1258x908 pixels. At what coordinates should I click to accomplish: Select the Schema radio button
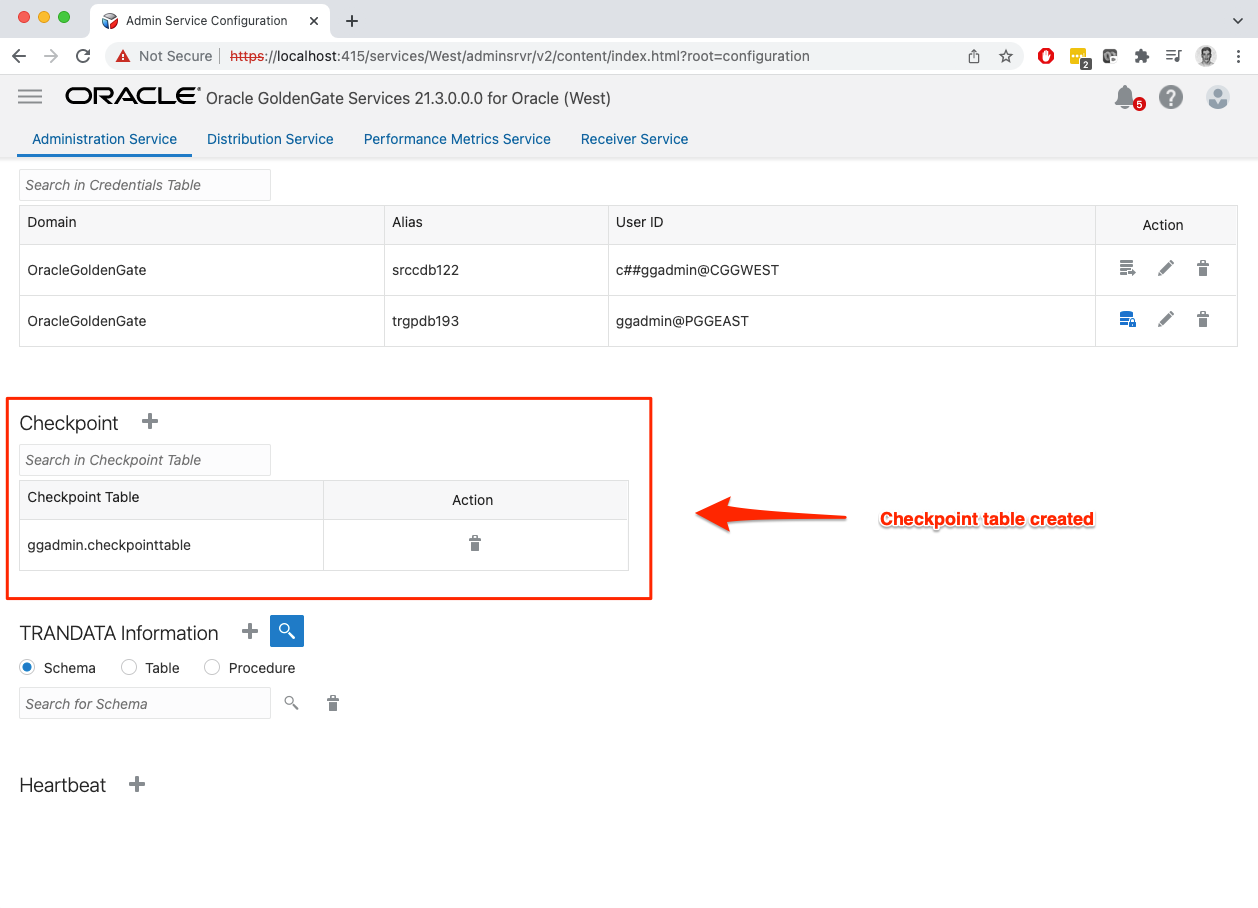point(28,668)
